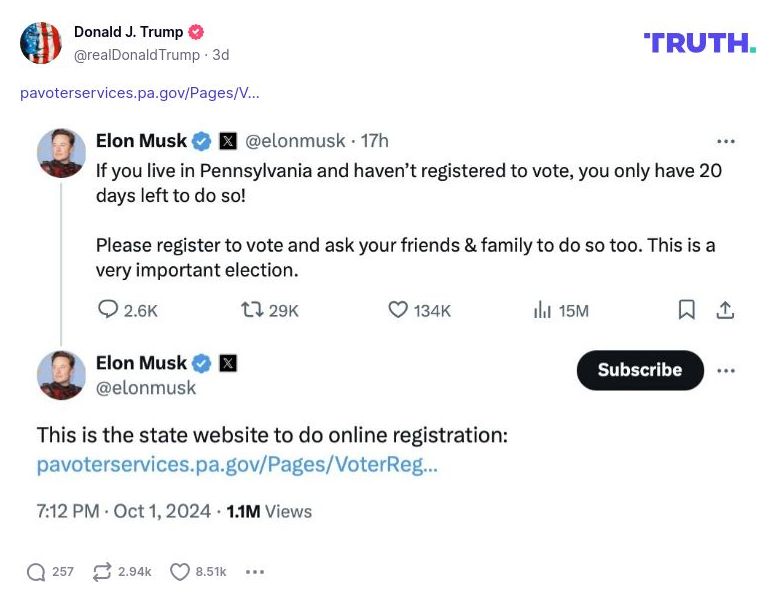Click the black Subscribe button
The height and width of the screenshot is (602, 777).
[x=640, y=370]
